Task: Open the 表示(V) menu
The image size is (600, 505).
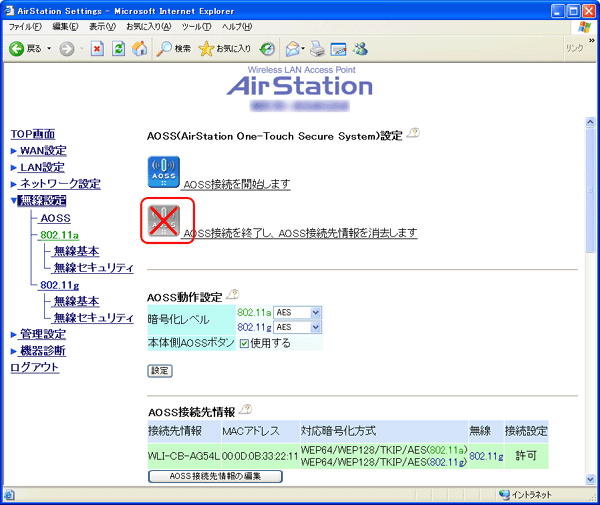Action: 102,27
